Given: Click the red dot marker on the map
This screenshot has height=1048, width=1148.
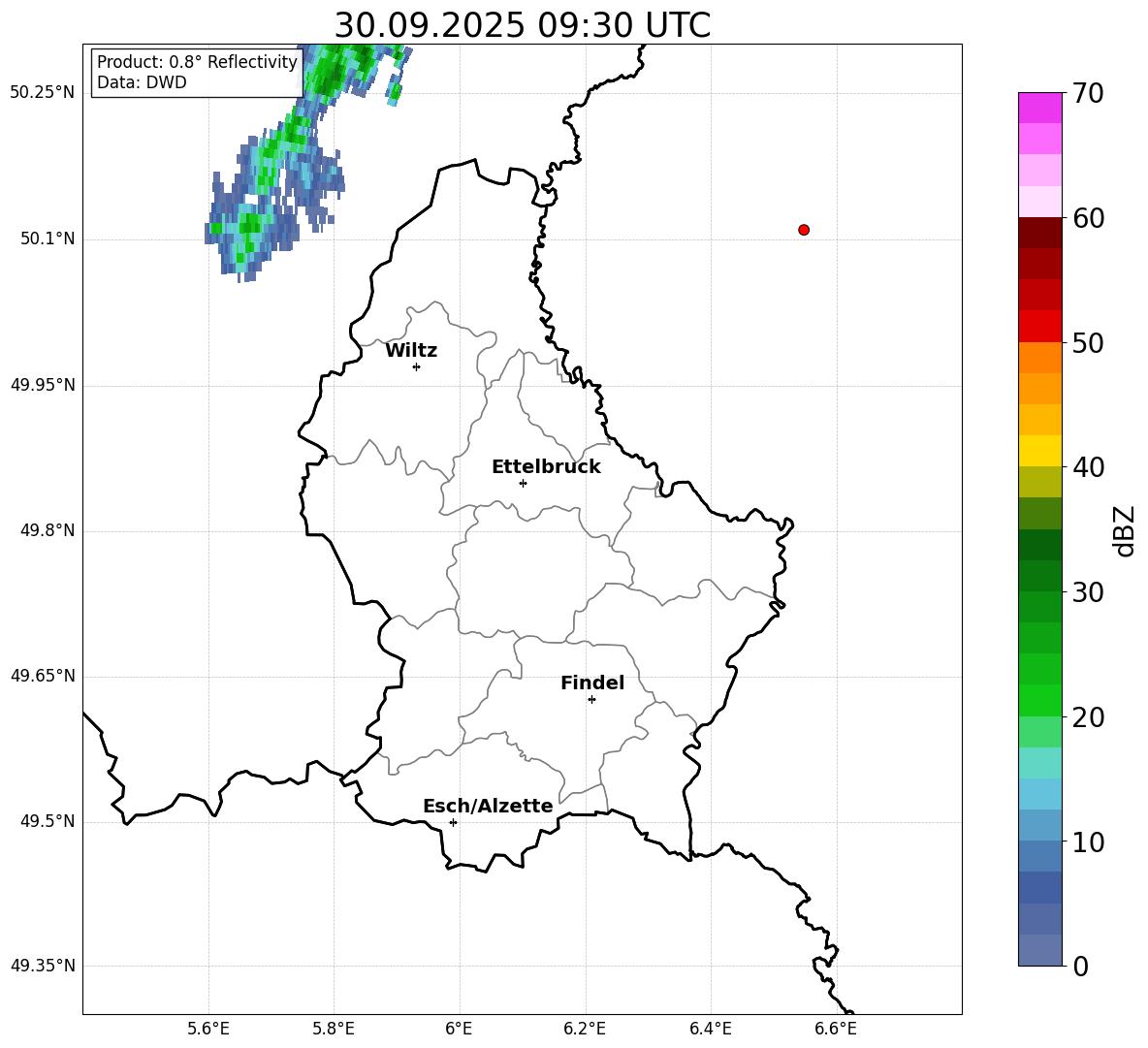Looking at the screenshot, I should coord(804,230).
